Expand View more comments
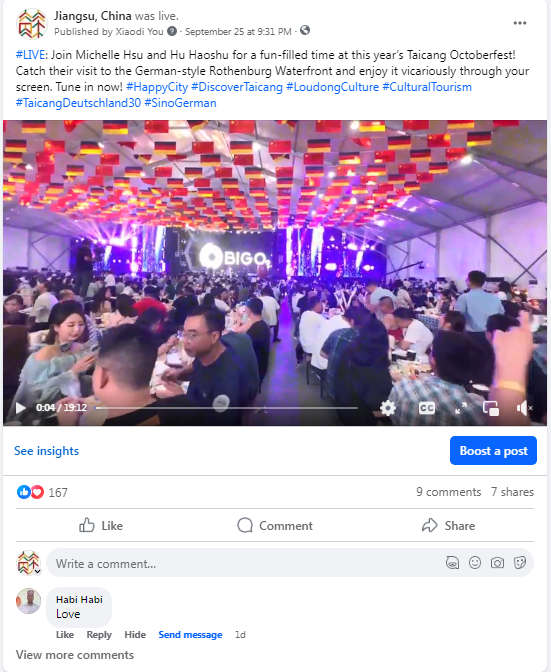 [75, 655]
